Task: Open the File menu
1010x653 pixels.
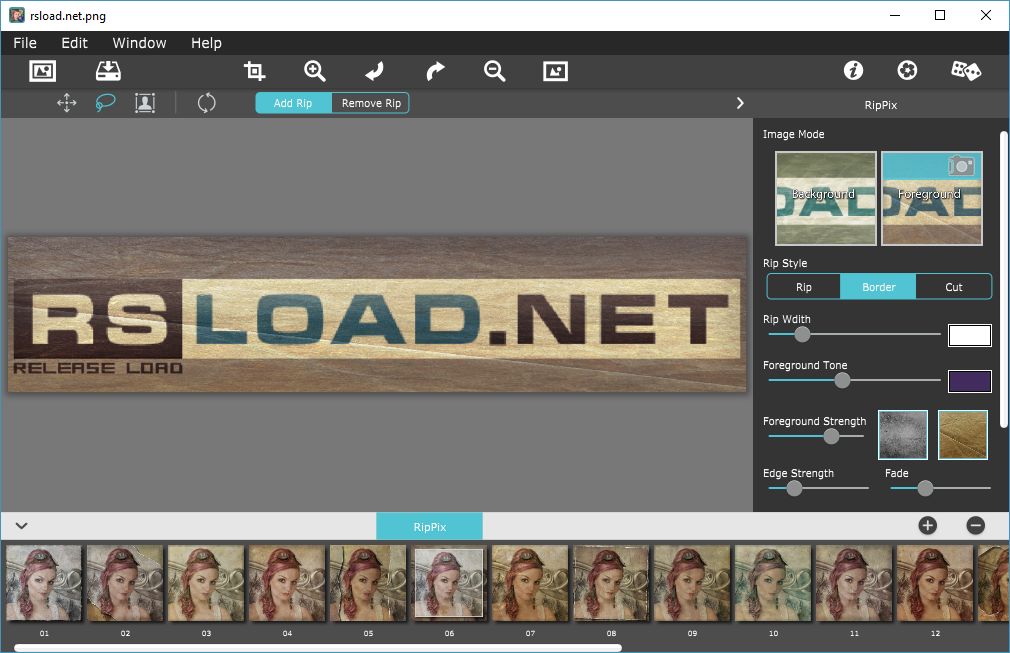Action: 25,43
